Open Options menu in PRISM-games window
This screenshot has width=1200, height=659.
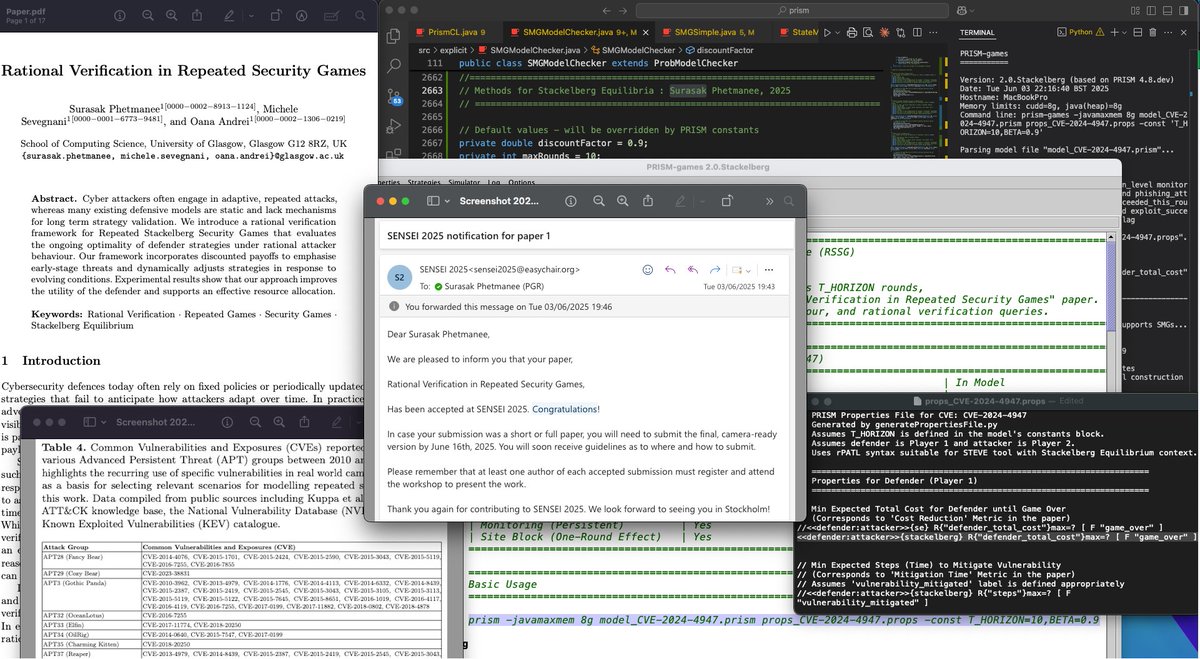[521, 182]
